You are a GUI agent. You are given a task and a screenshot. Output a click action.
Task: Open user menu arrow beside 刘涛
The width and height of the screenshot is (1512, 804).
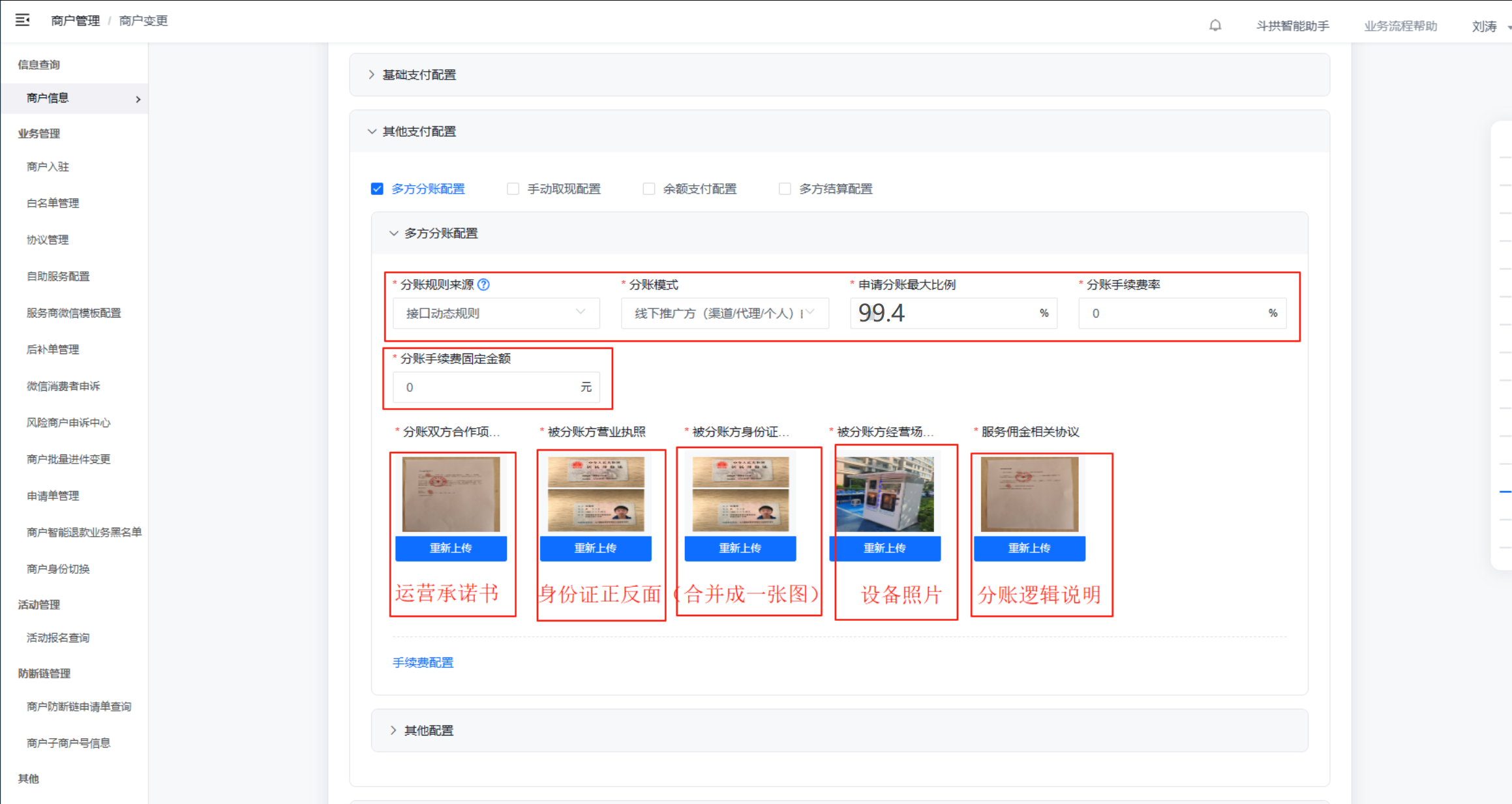pyautogui.click(x=1509, y=27)
